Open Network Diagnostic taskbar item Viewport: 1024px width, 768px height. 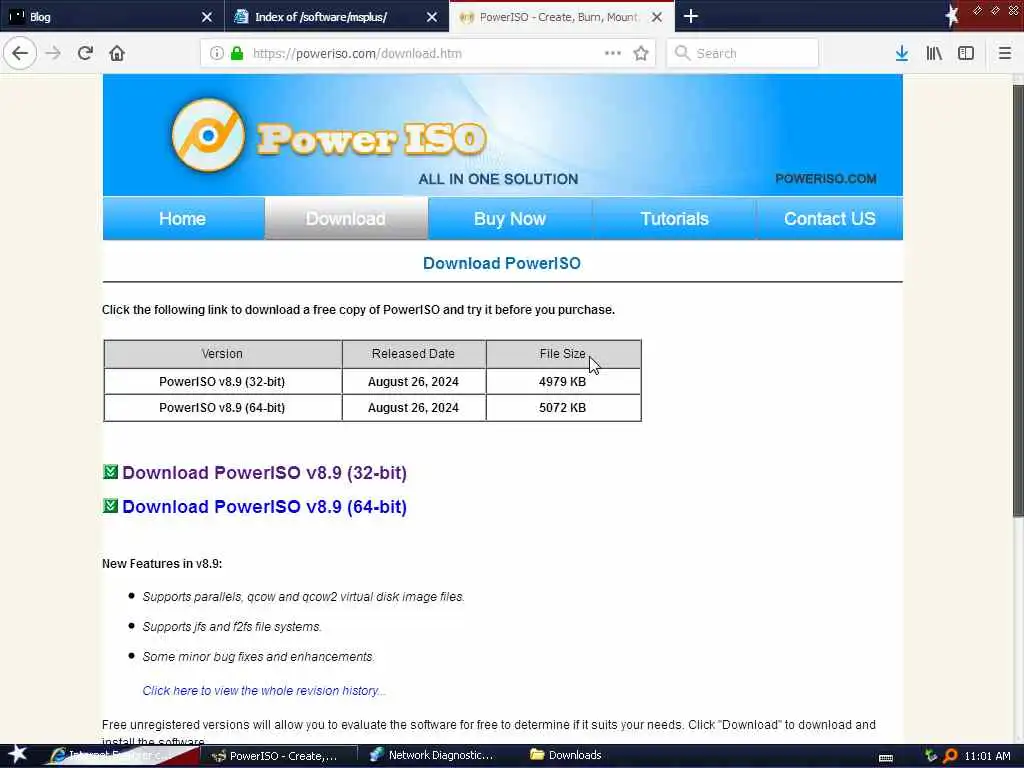point(432,755)
